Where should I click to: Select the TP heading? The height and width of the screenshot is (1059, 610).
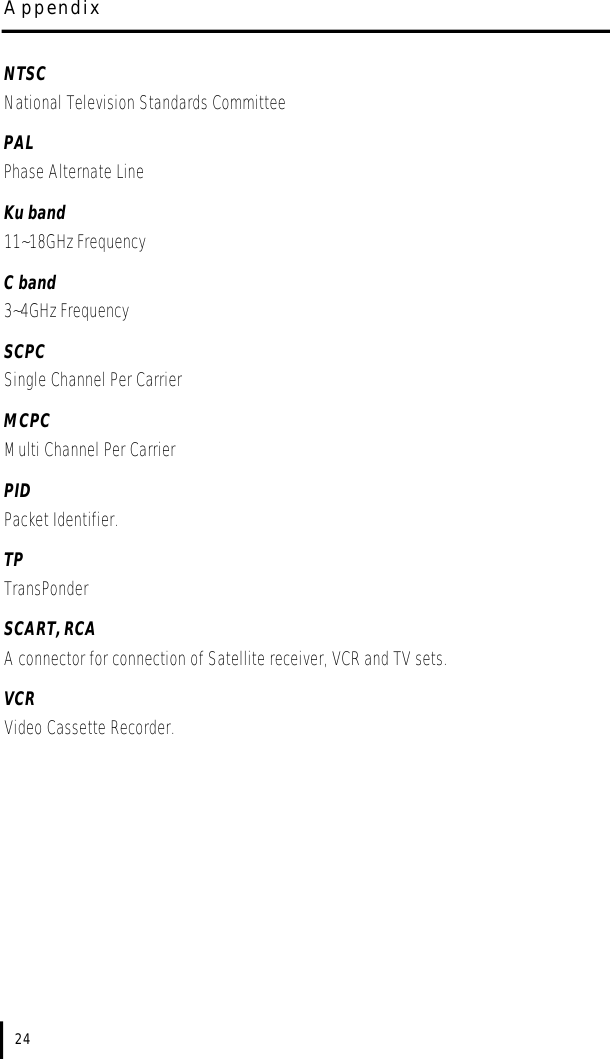[14, 561]
